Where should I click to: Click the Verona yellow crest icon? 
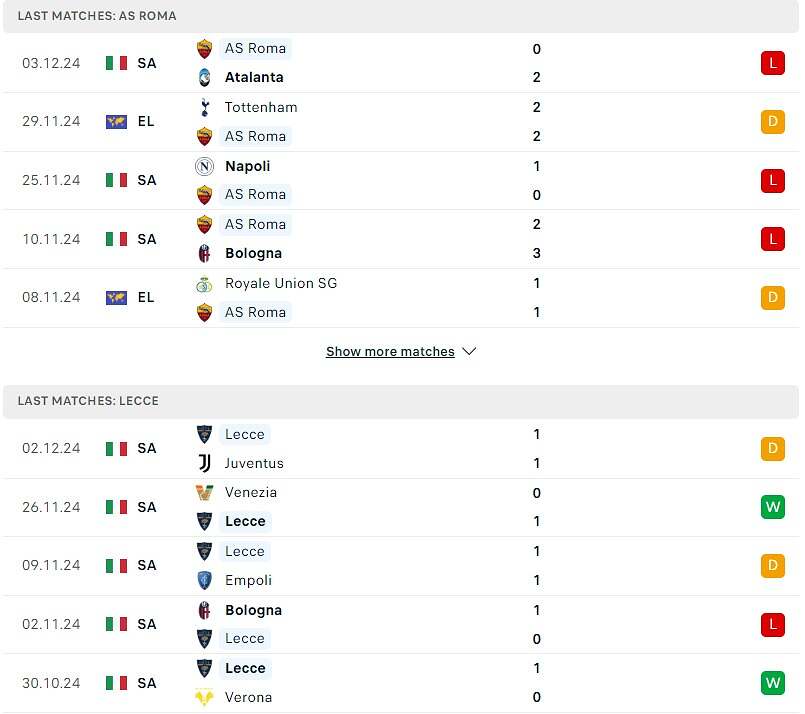point(204,697)
